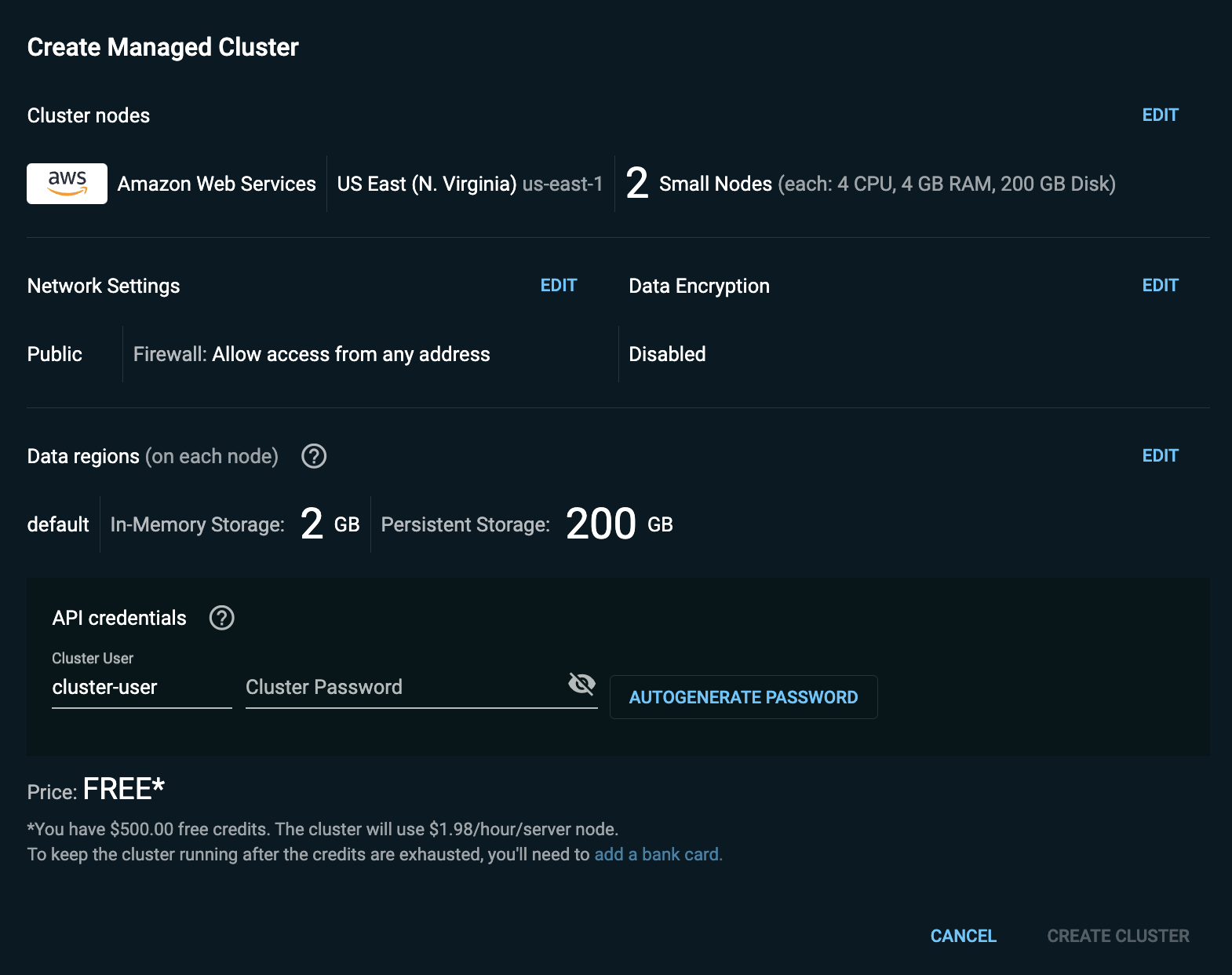Edit the Data Encryption section

coord(1160,285)
